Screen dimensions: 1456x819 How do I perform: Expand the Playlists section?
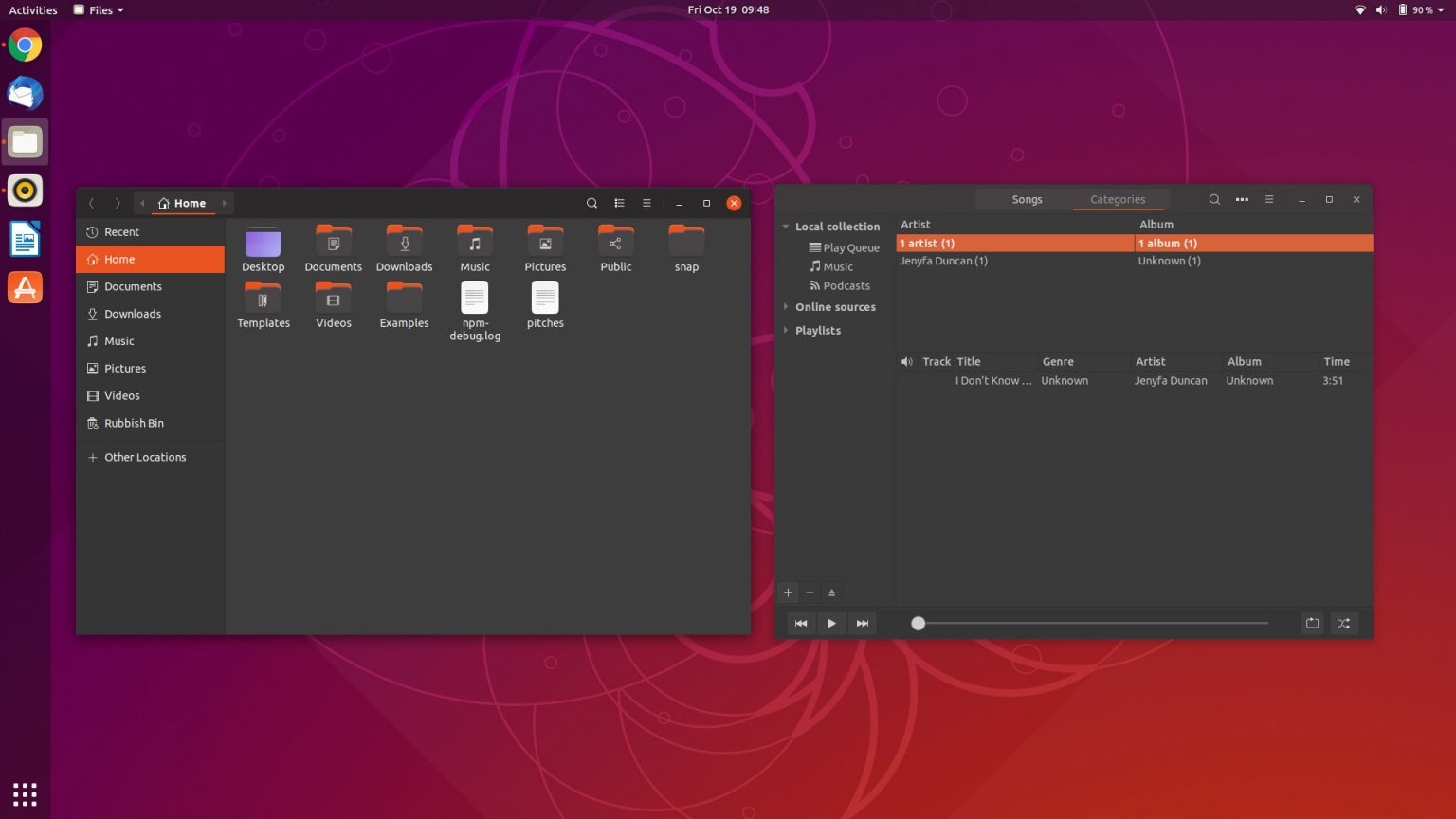[x=786, y=330]
